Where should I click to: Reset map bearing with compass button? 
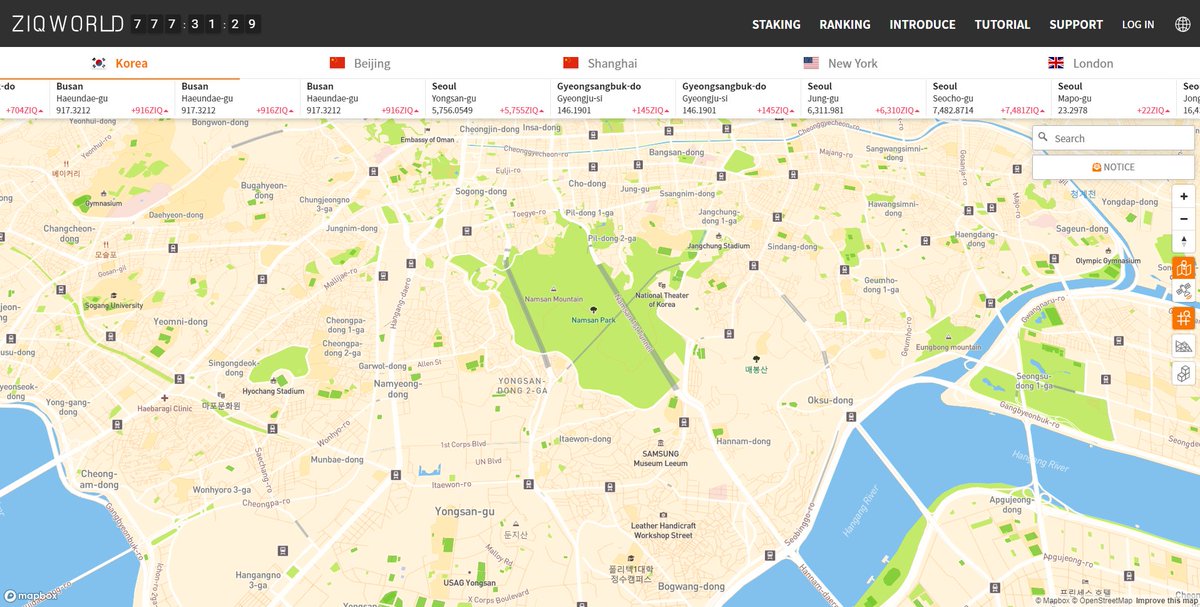1184,241
